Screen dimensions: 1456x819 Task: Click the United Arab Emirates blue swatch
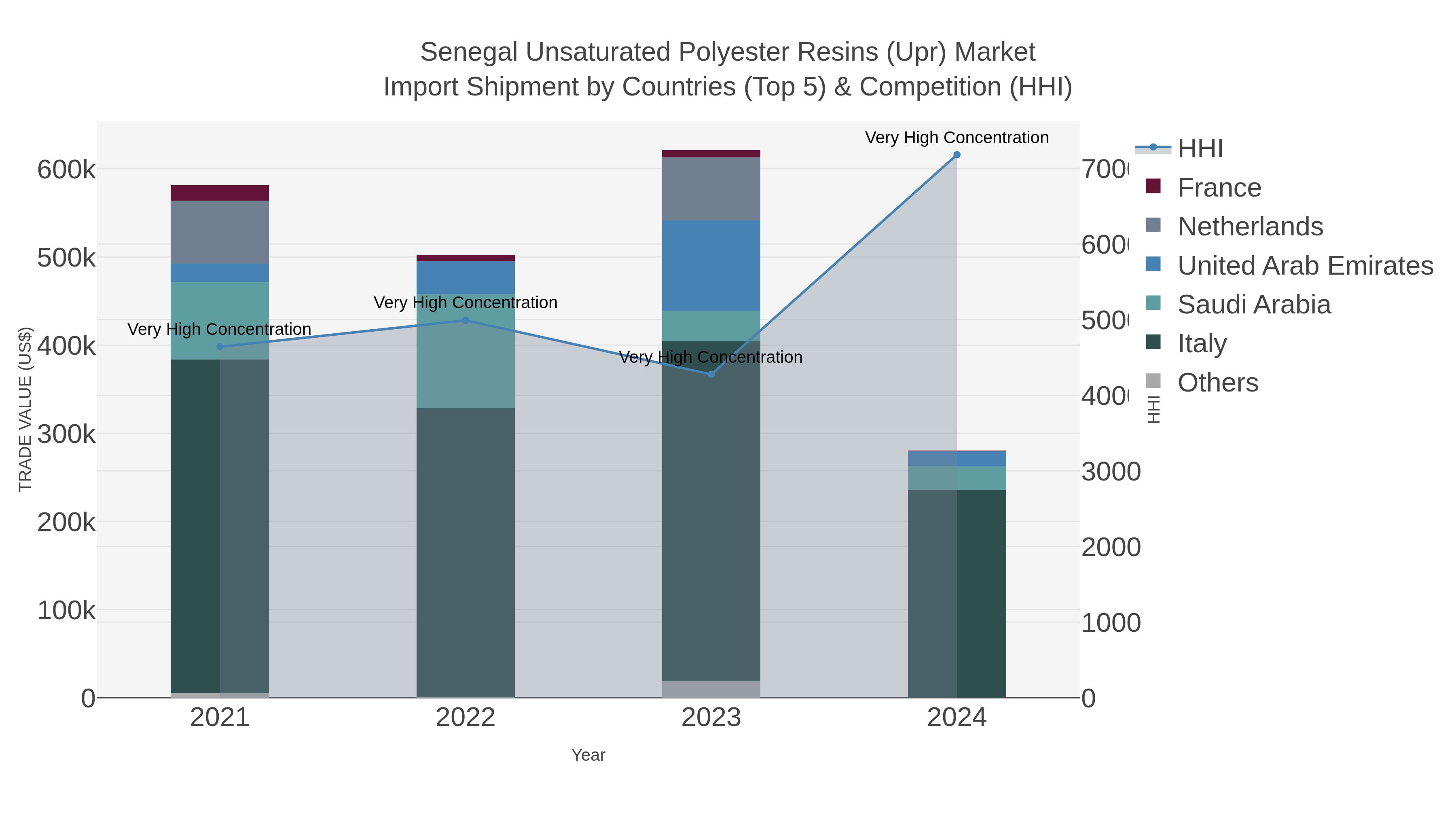[1153, 264]
